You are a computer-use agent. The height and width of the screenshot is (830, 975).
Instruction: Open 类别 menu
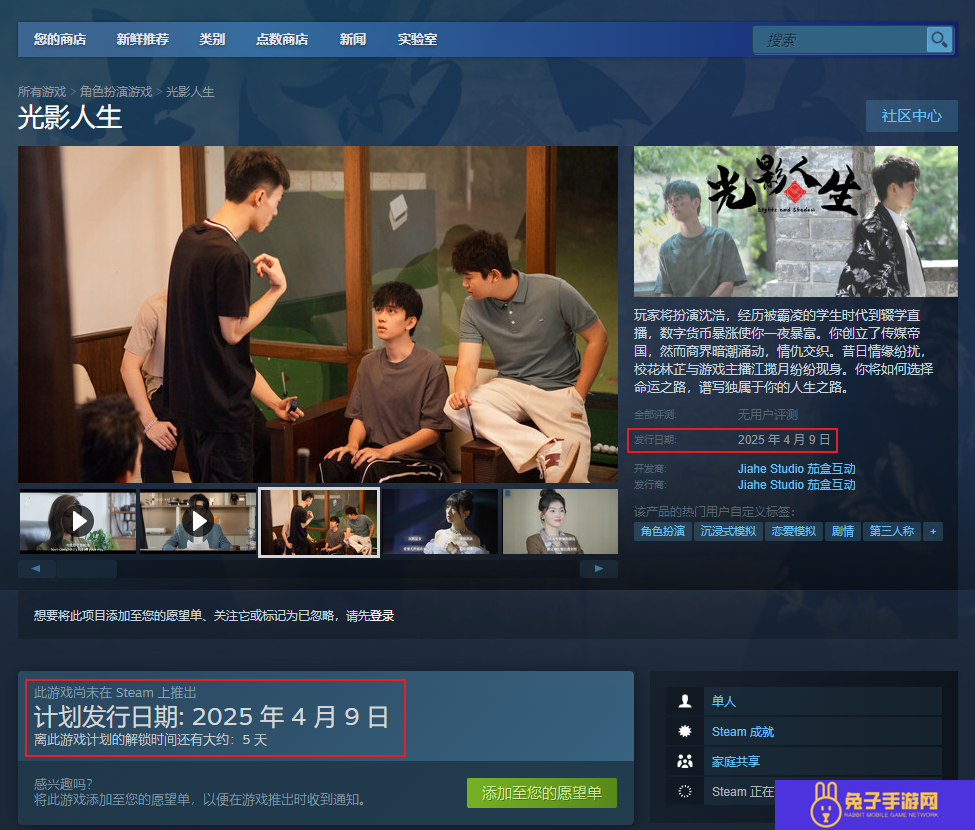(x=212, y=39)
